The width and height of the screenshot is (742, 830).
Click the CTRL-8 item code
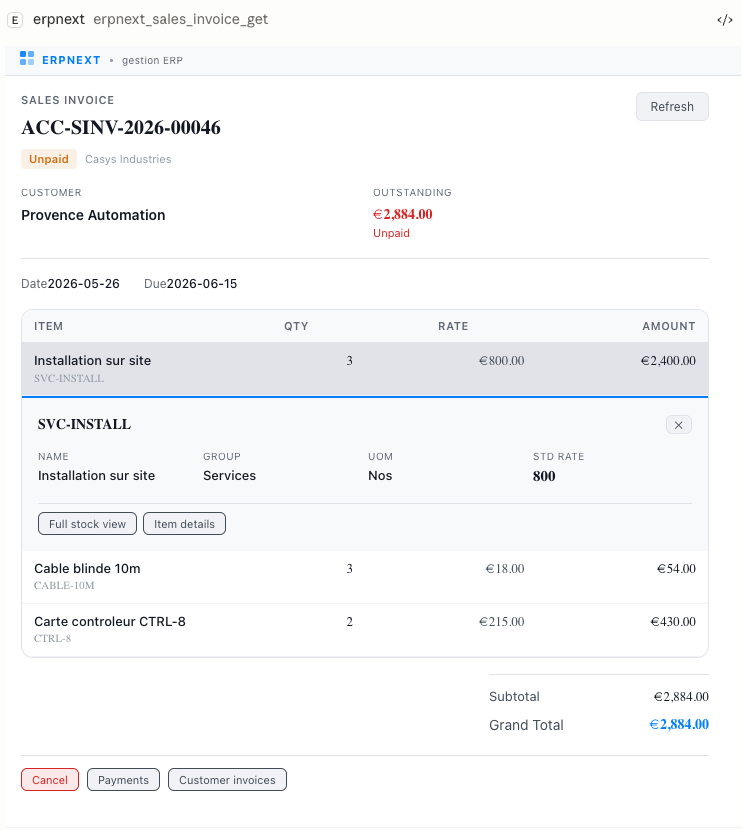[52, 638]
